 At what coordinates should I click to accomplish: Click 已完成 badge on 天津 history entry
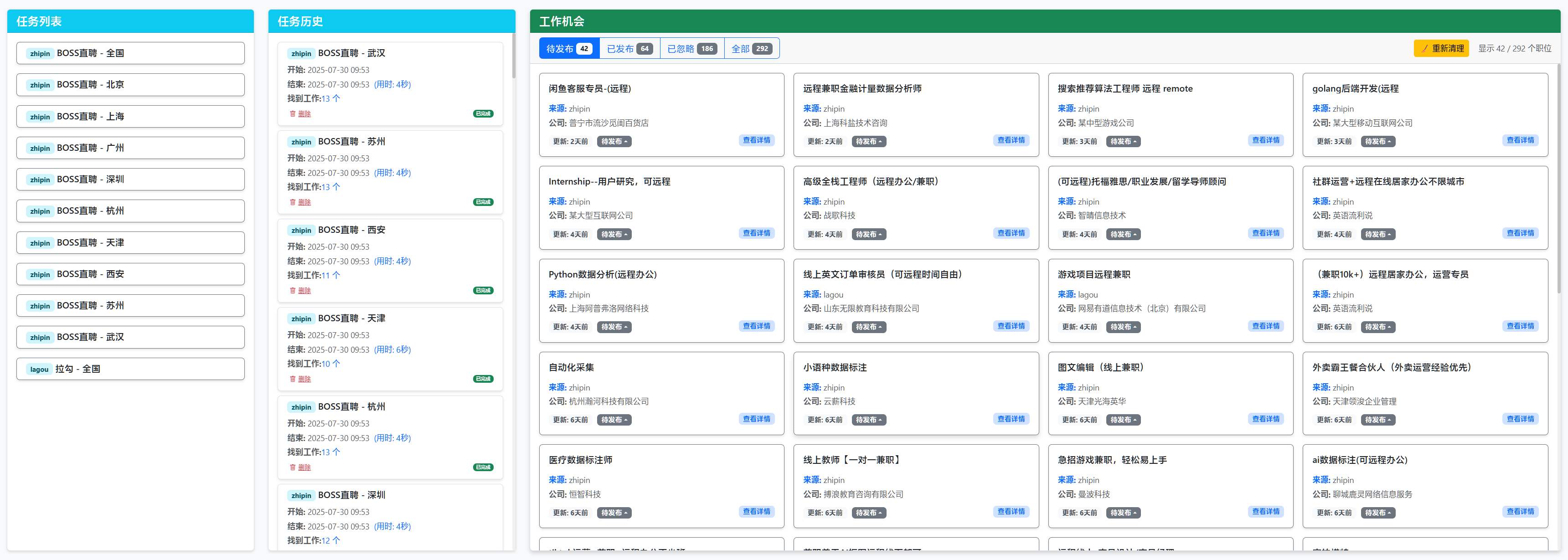(483, 379)
